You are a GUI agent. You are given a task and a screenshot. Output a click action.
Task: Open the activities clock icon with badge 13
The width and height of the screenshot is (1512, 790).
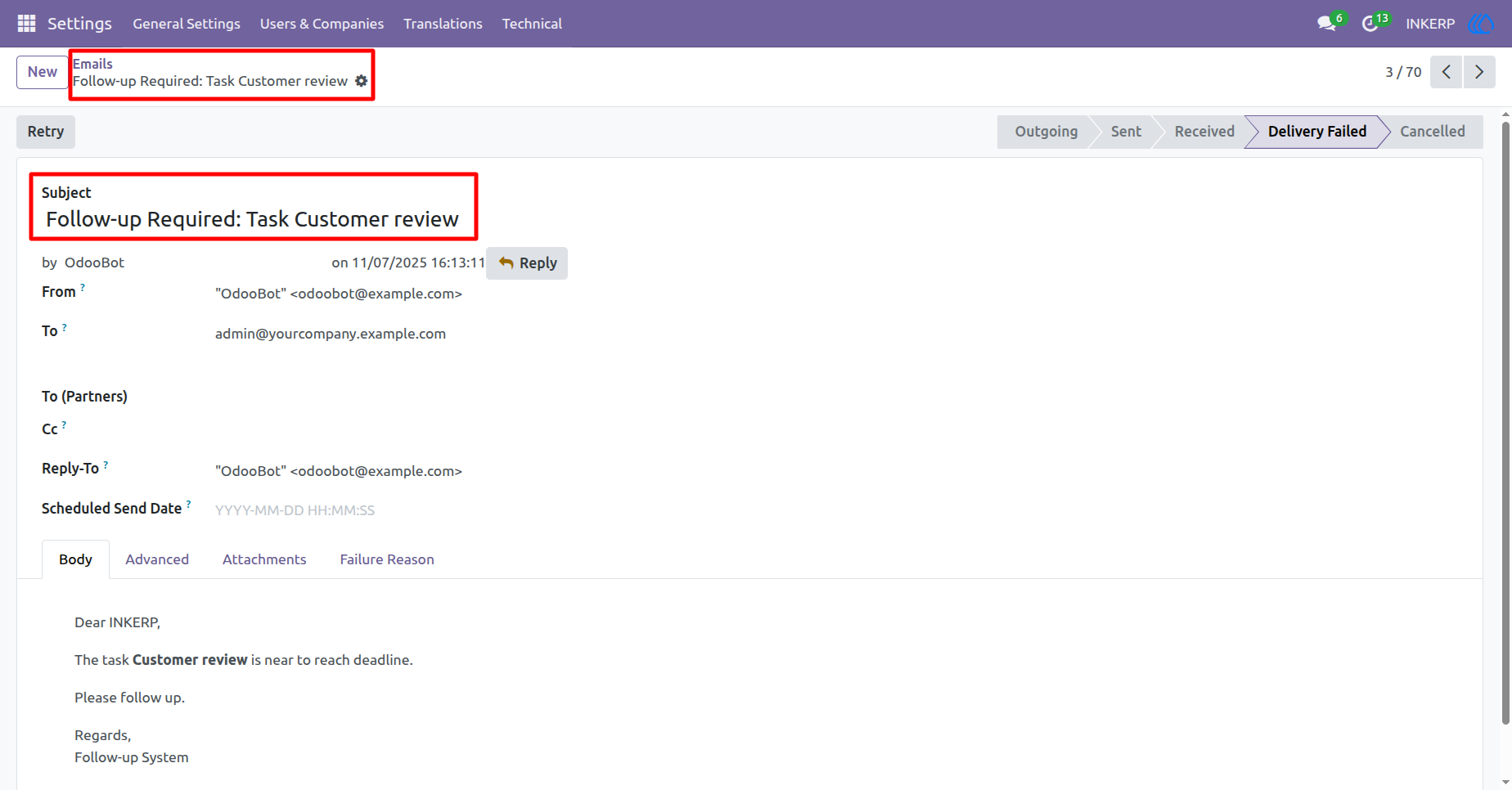[x=1372, y=24]
